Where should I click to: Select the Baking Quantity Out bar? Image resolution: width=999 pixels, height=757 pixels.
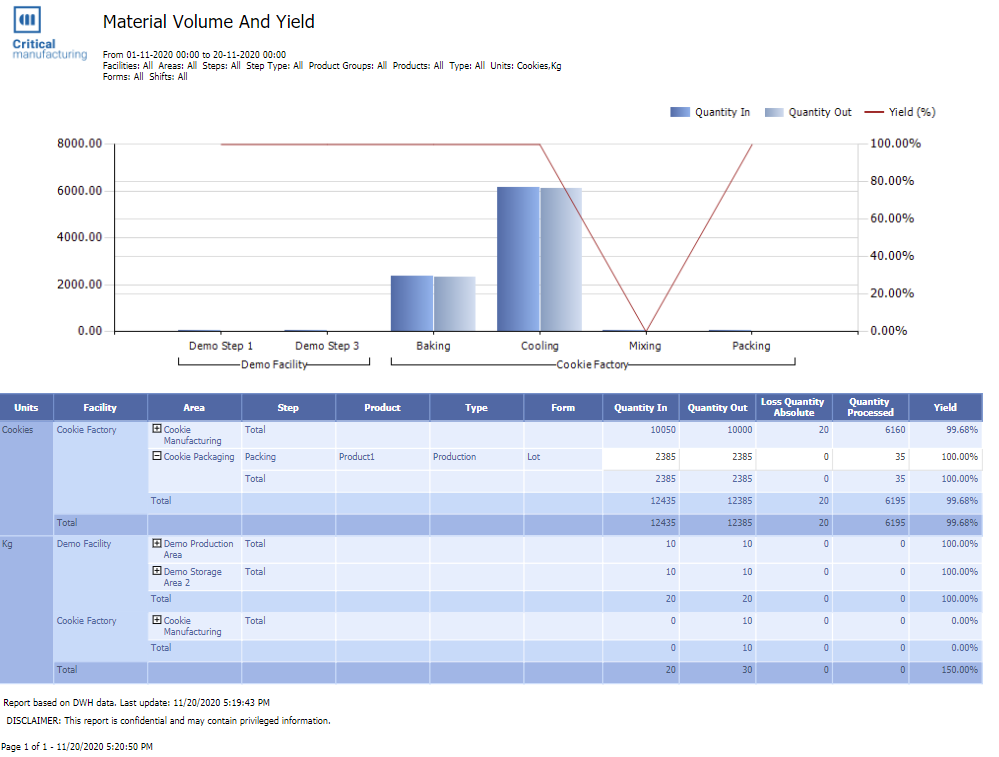[x=454, y=304]
